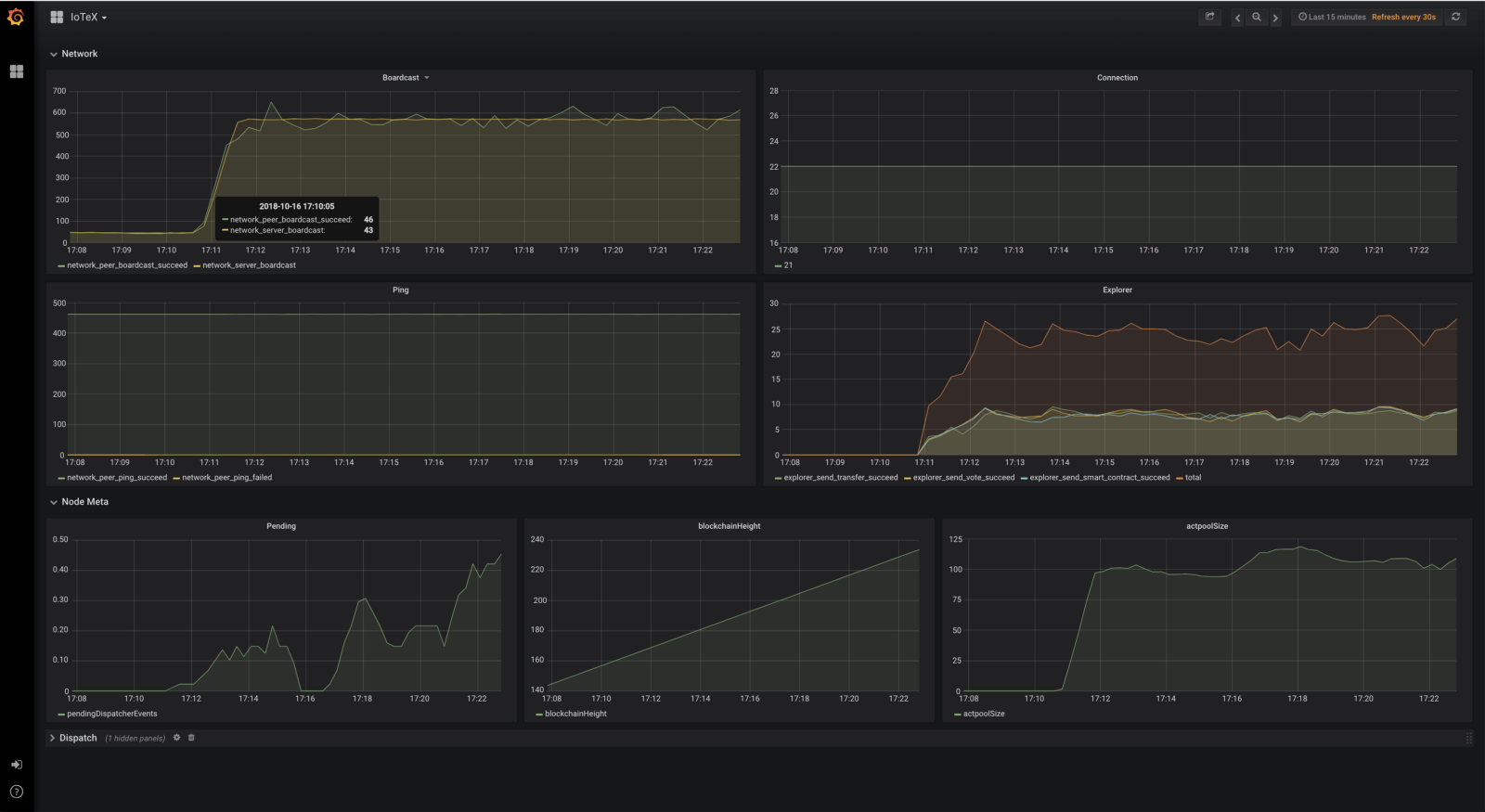Open the Dashboards icon in the sidebar
This screenshot has height=812, width=1485.
17,71
